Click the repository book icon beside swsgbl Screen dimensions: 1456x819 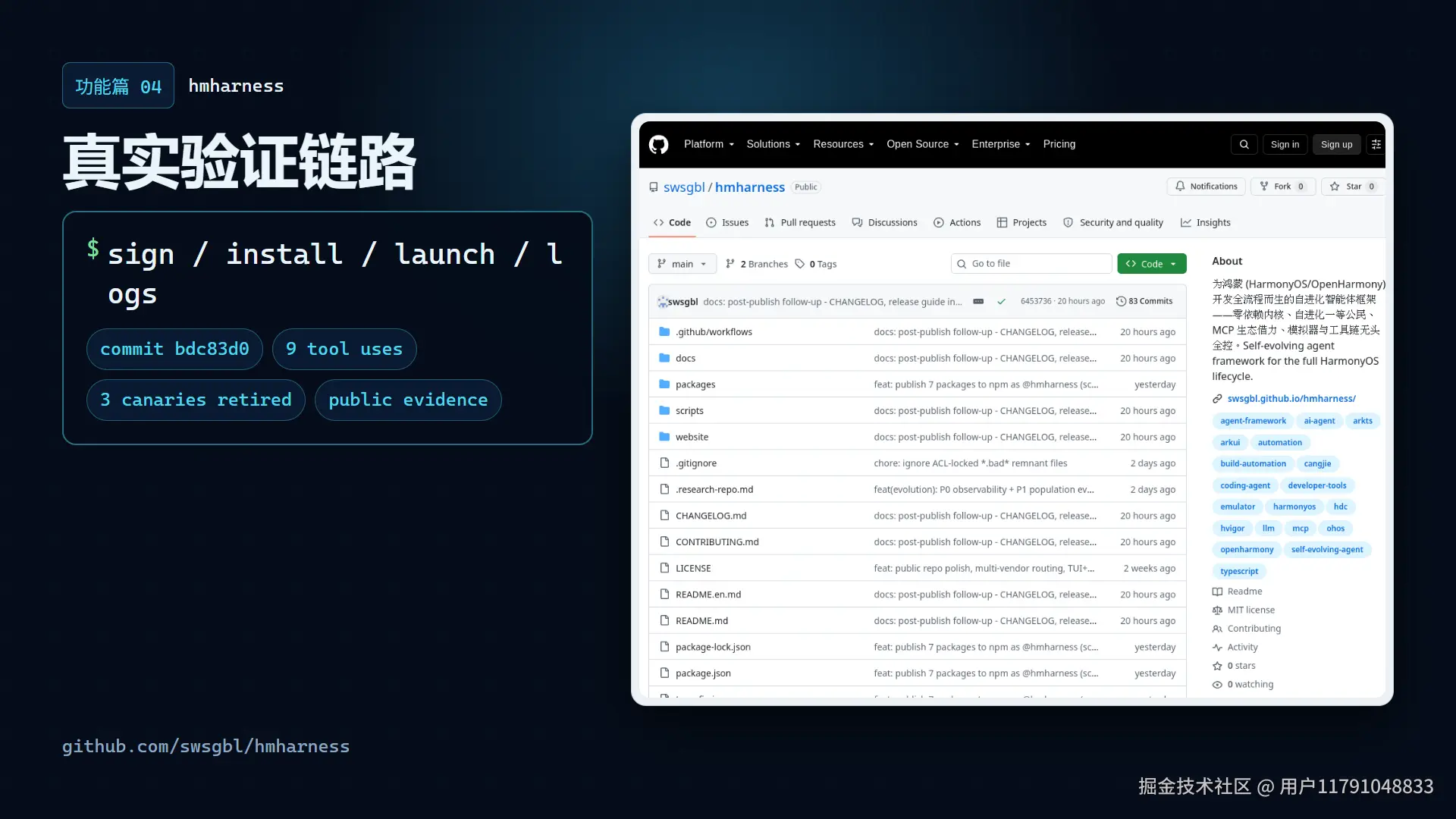pyautogui.click(x=653, y=187)
